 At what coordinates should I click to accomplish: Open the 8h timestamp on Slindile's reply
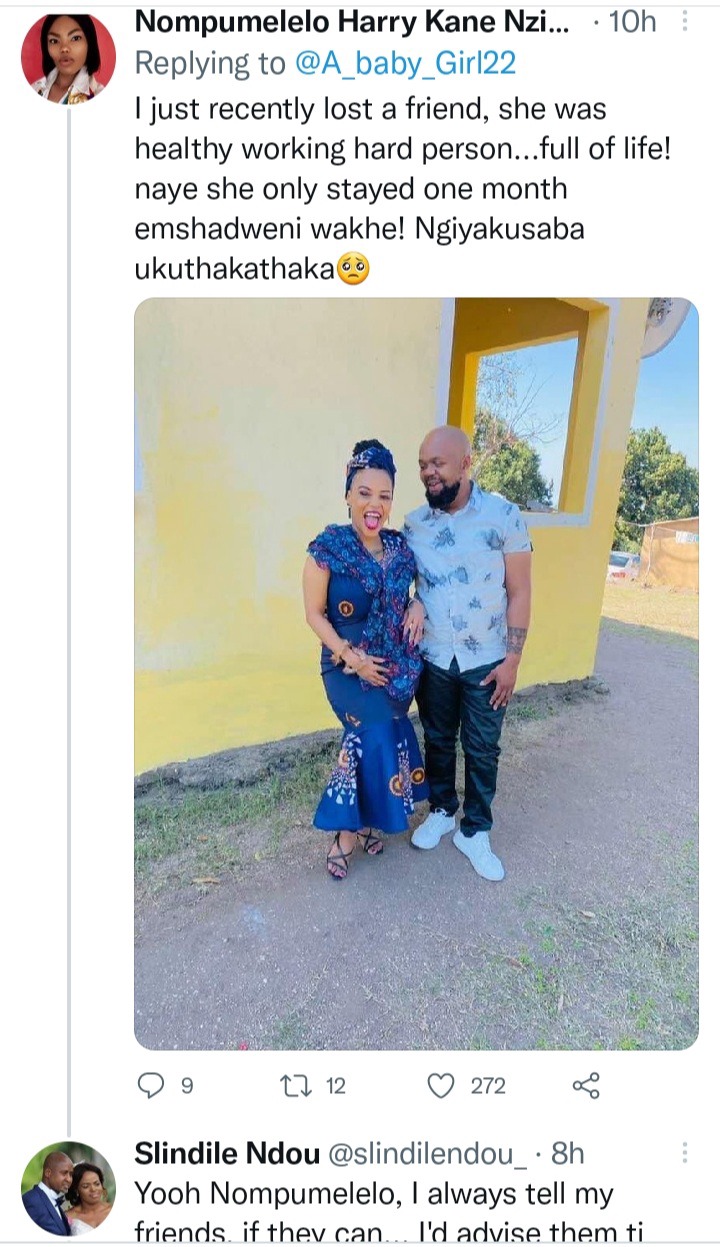567,1153
